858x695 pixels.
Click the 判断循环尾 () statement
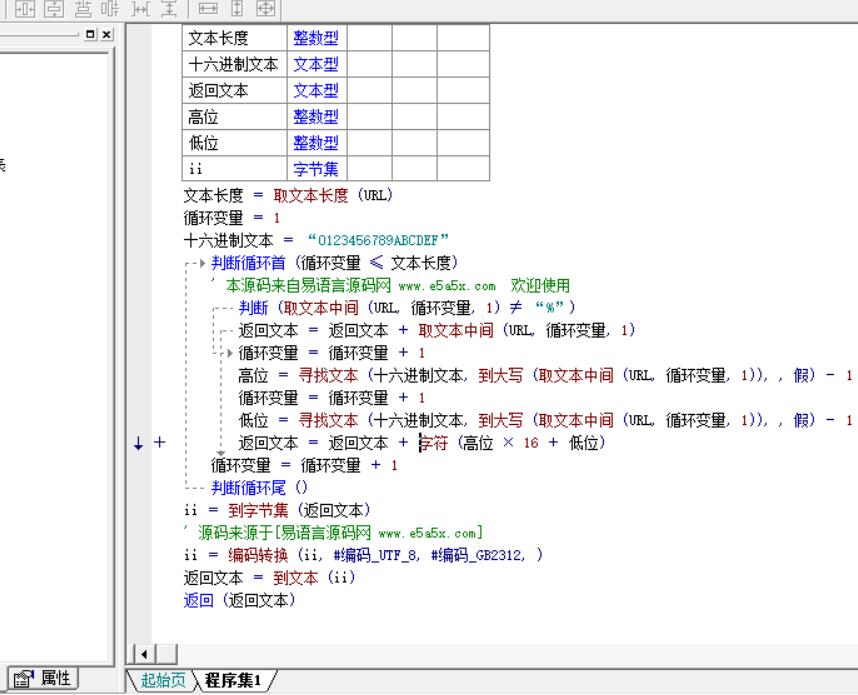click(x=260, y=487)
